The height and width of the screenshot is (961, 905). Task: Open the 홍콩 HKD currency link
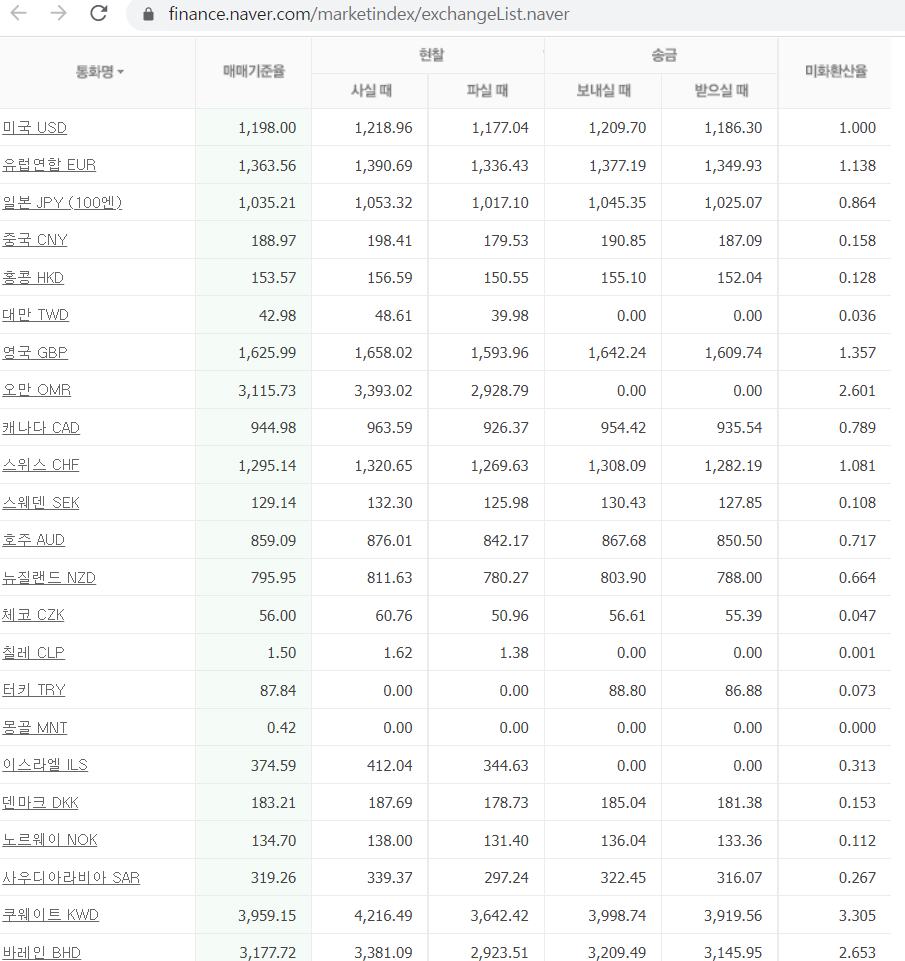click(32, 278)
